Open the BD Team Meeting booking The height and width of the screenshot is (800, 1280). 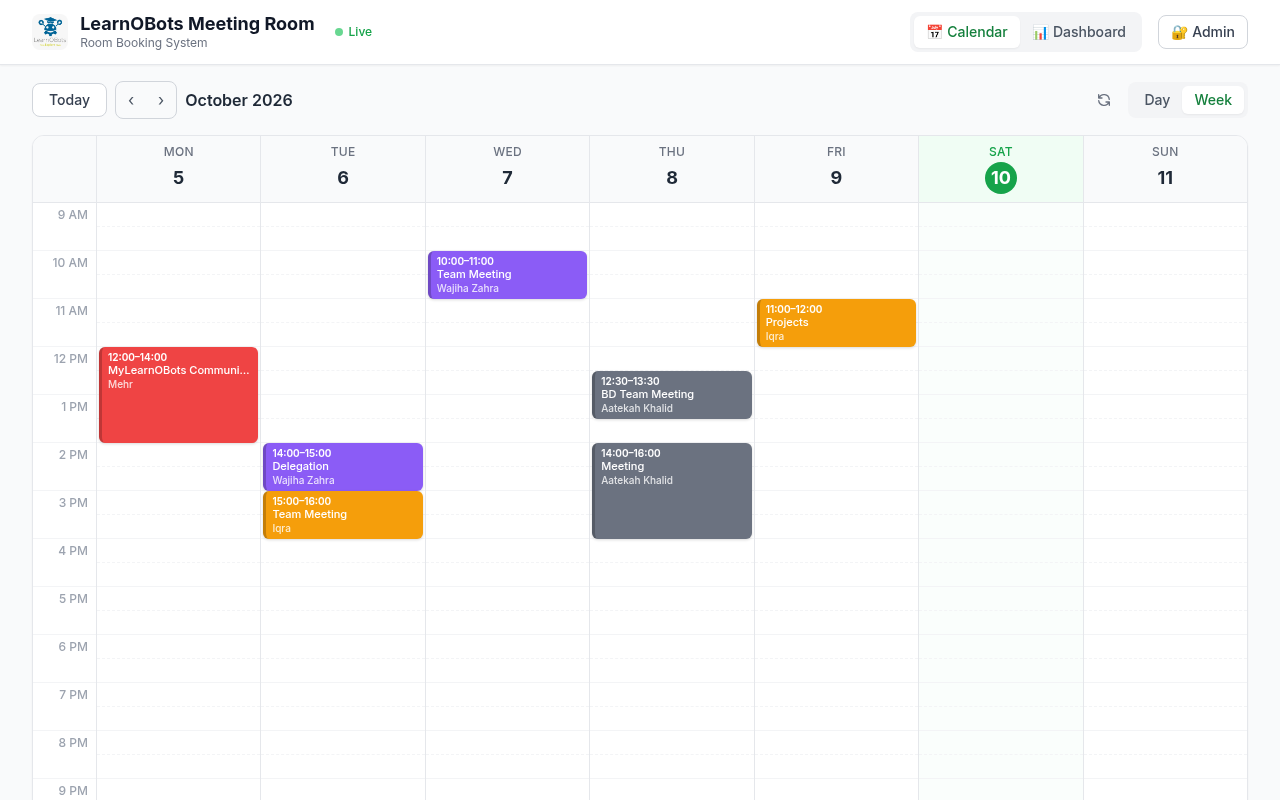[672, 395]
